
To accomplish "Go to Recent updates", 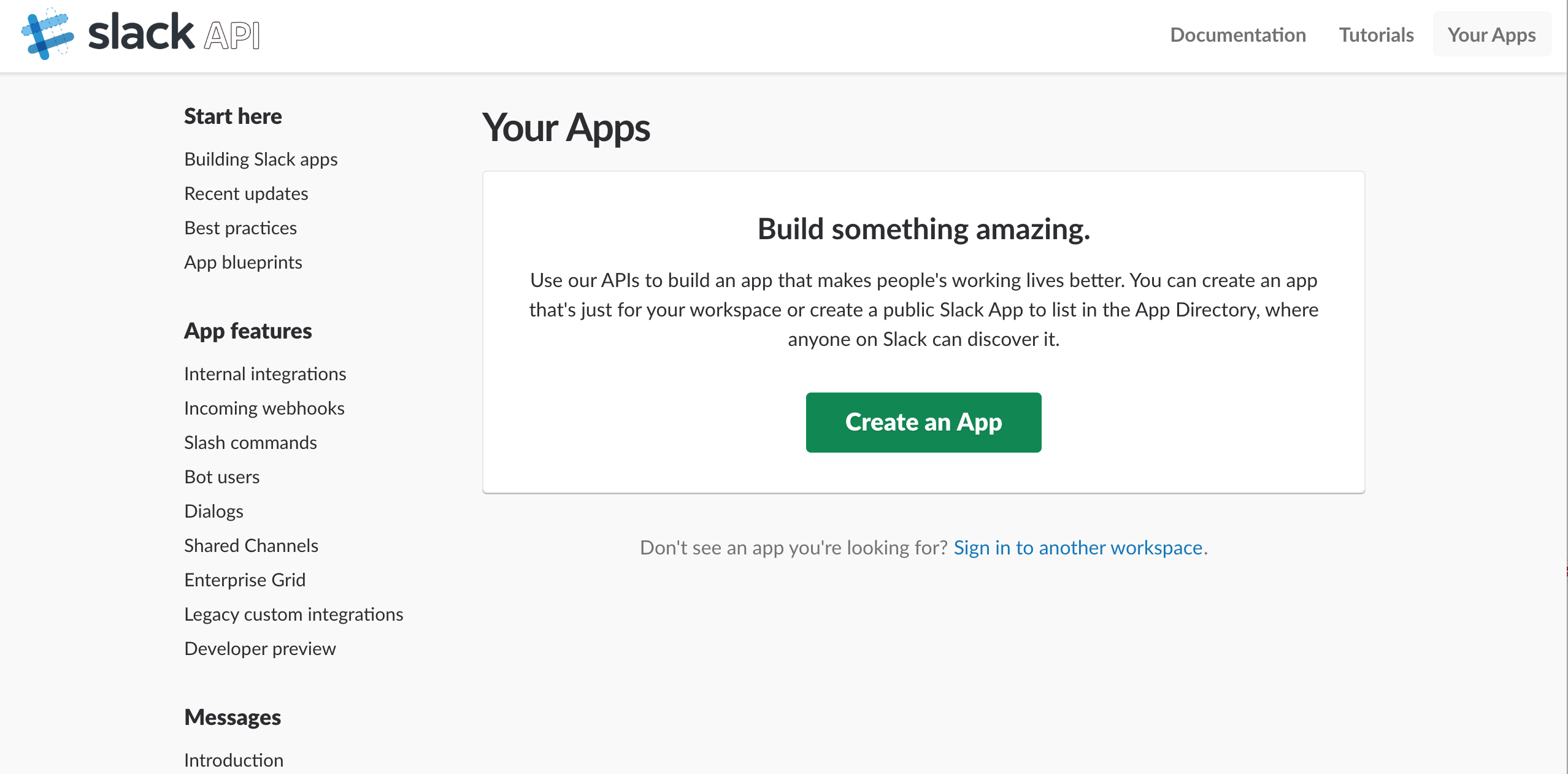I will [x=246, y=193].
